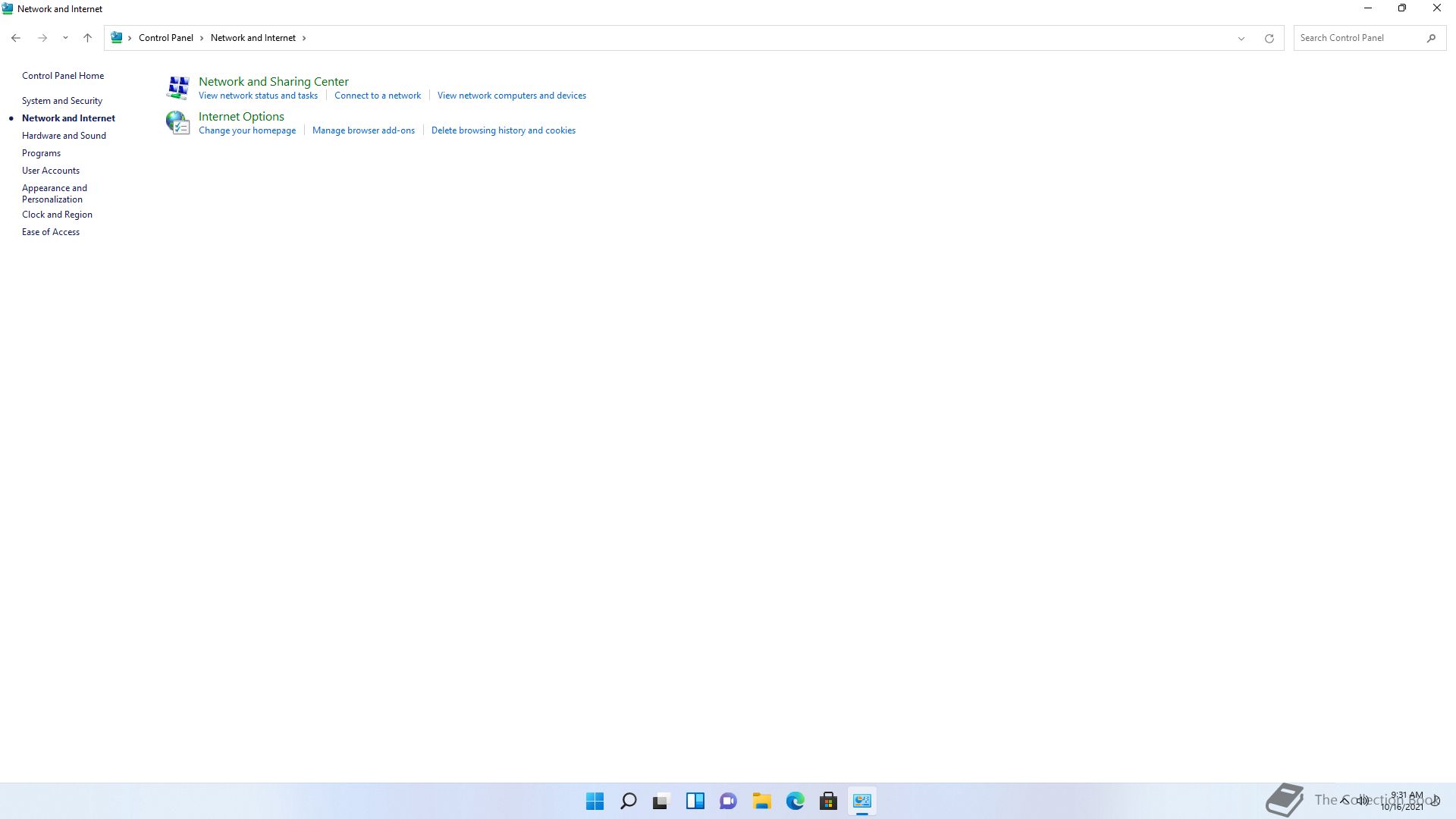Open Delete browsing history and cookies
Viewport: 1456px width, 819px height.
[503, 130]
